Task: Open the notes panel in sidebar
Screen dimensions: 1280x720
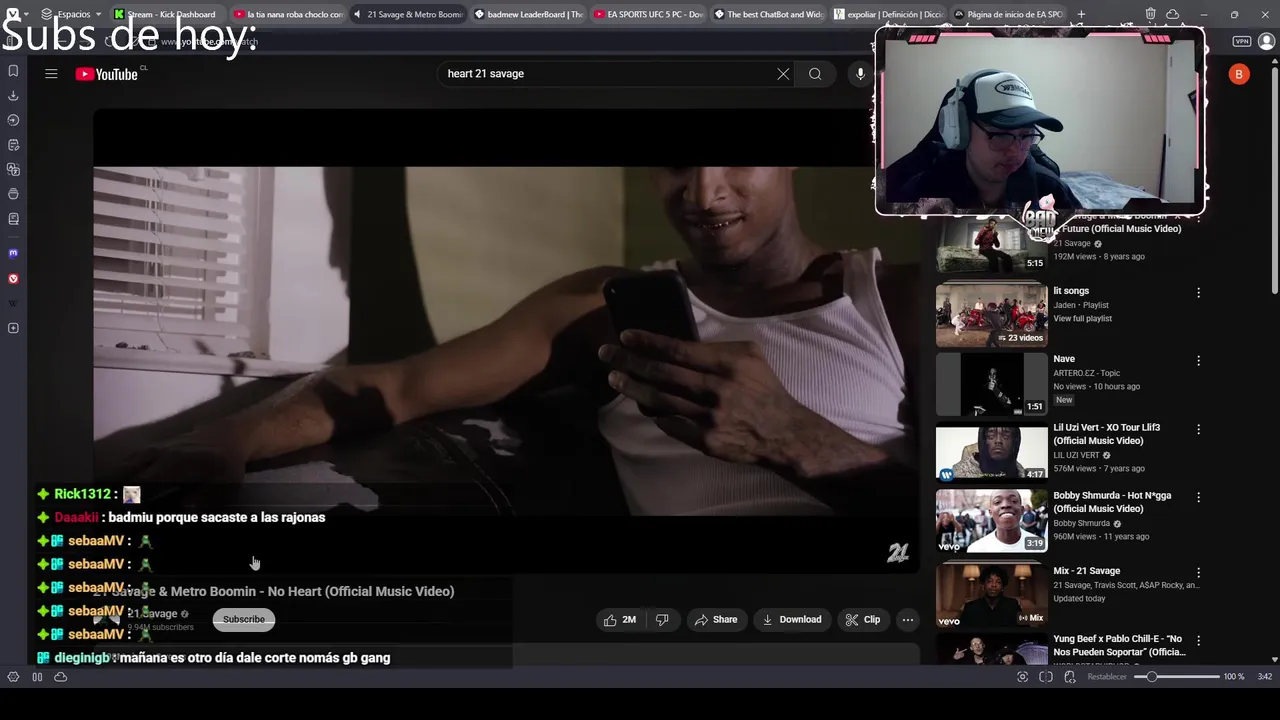Action: tap(13, 145)
